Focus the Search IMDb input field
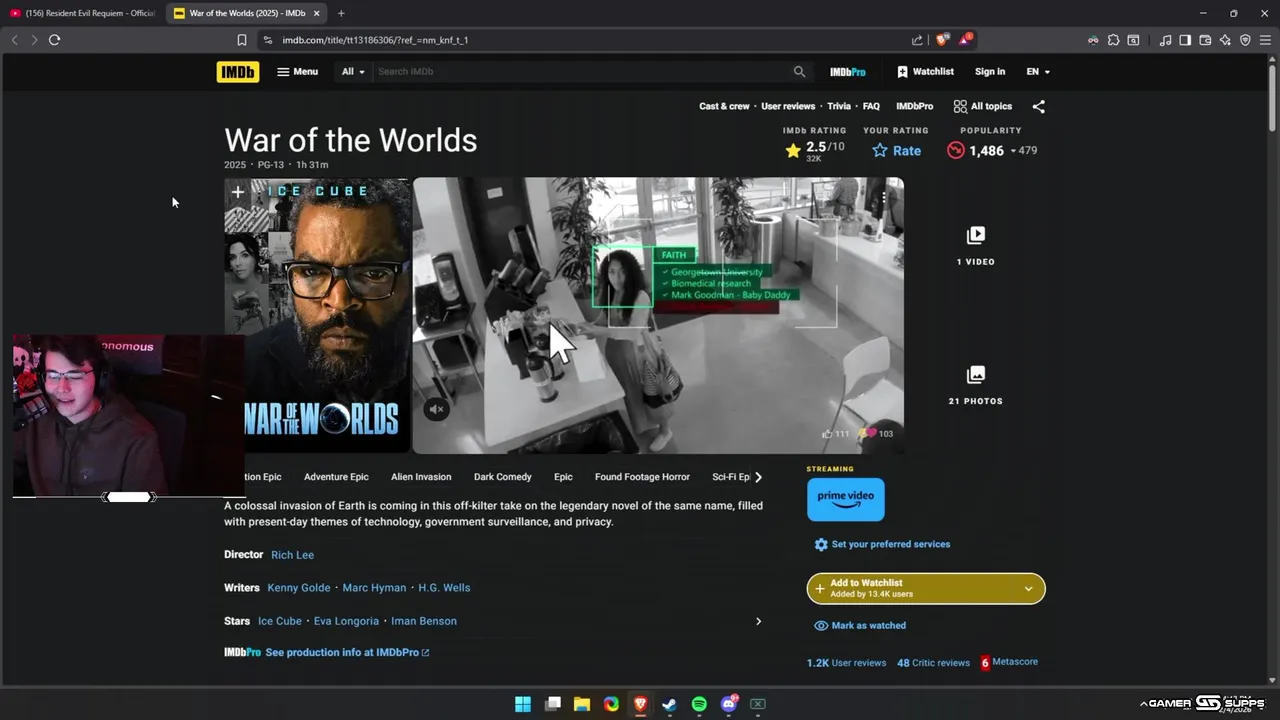The width and height of the screenshot is (1280, 720). 581,72
